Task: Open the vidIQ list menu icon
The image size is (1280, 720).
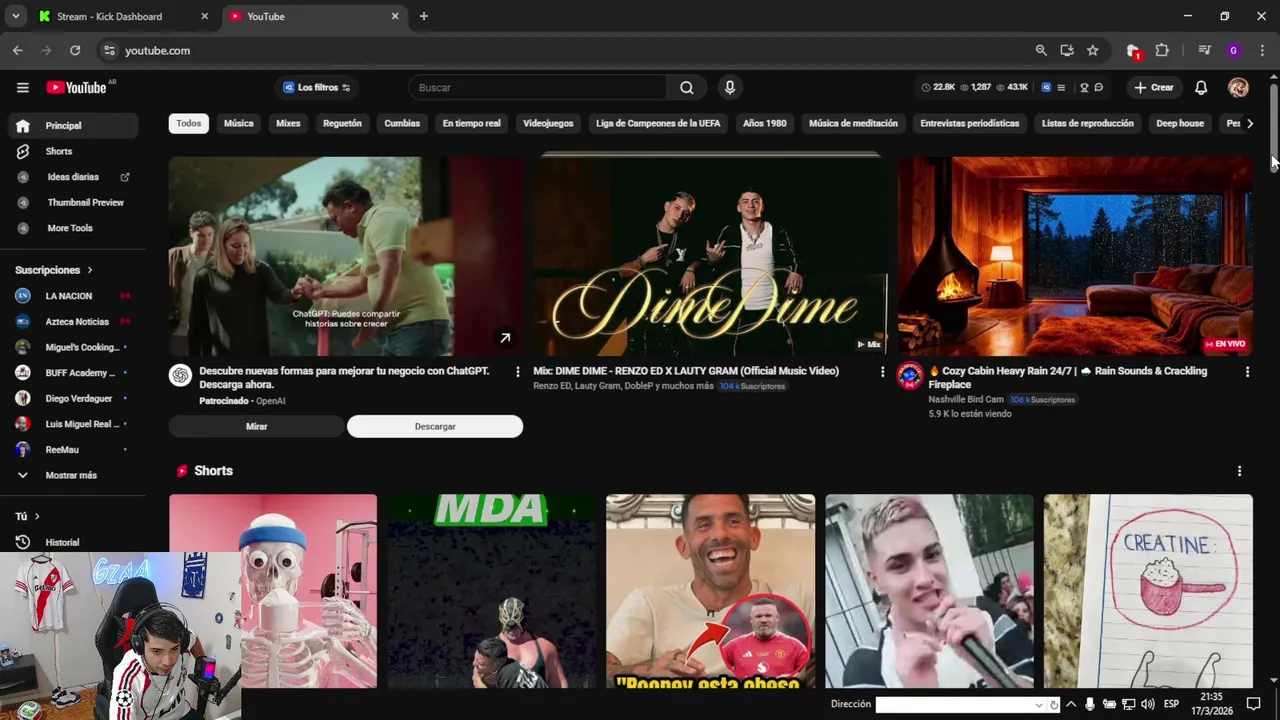Action: pos(1061,87)
